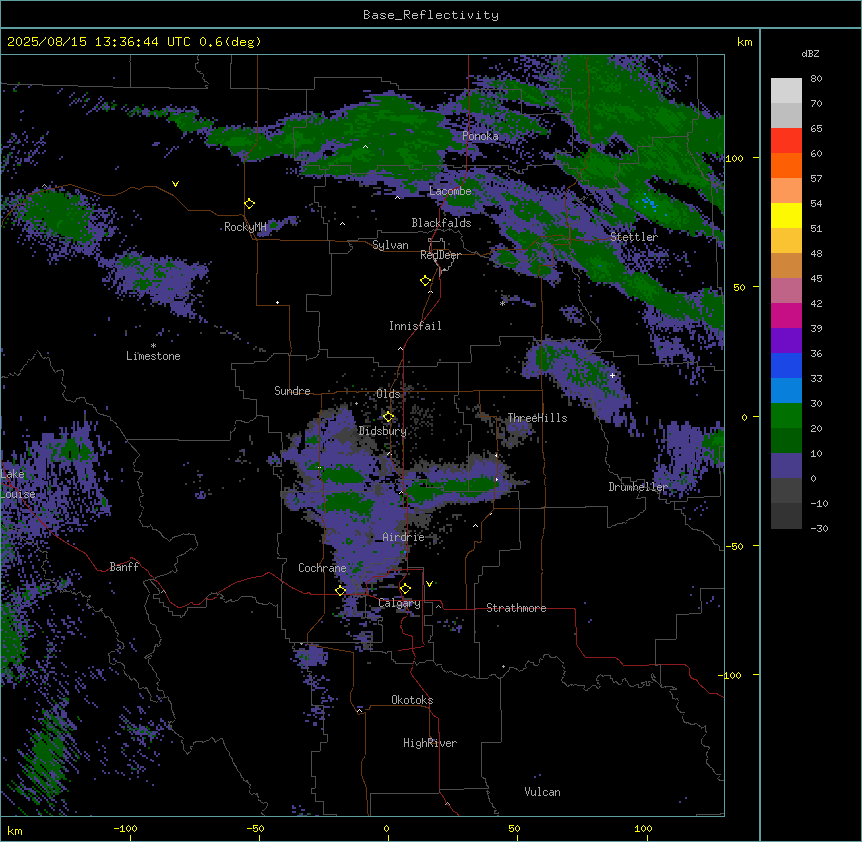This screenshot has width=862, height=842.
Task: Click the Sylvan label
Action: click(x=390, y=245)
